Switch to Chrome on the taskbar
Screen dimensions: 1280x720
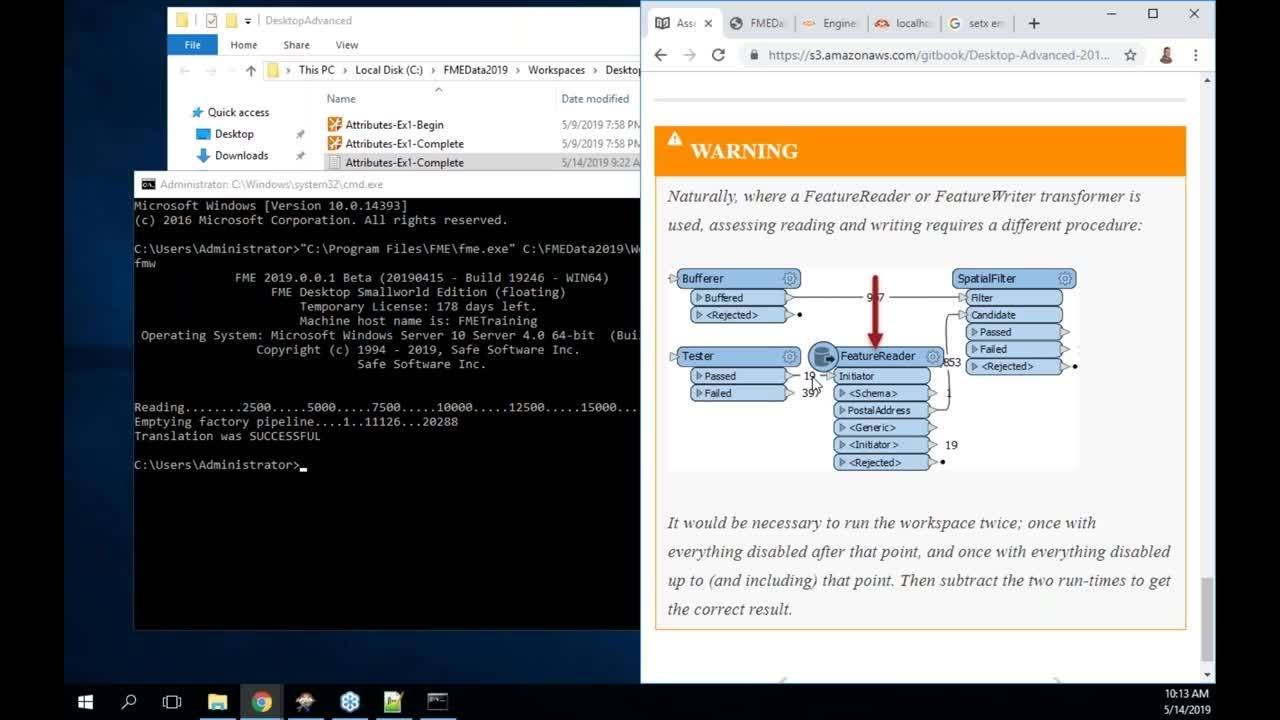tap(261, 702)
